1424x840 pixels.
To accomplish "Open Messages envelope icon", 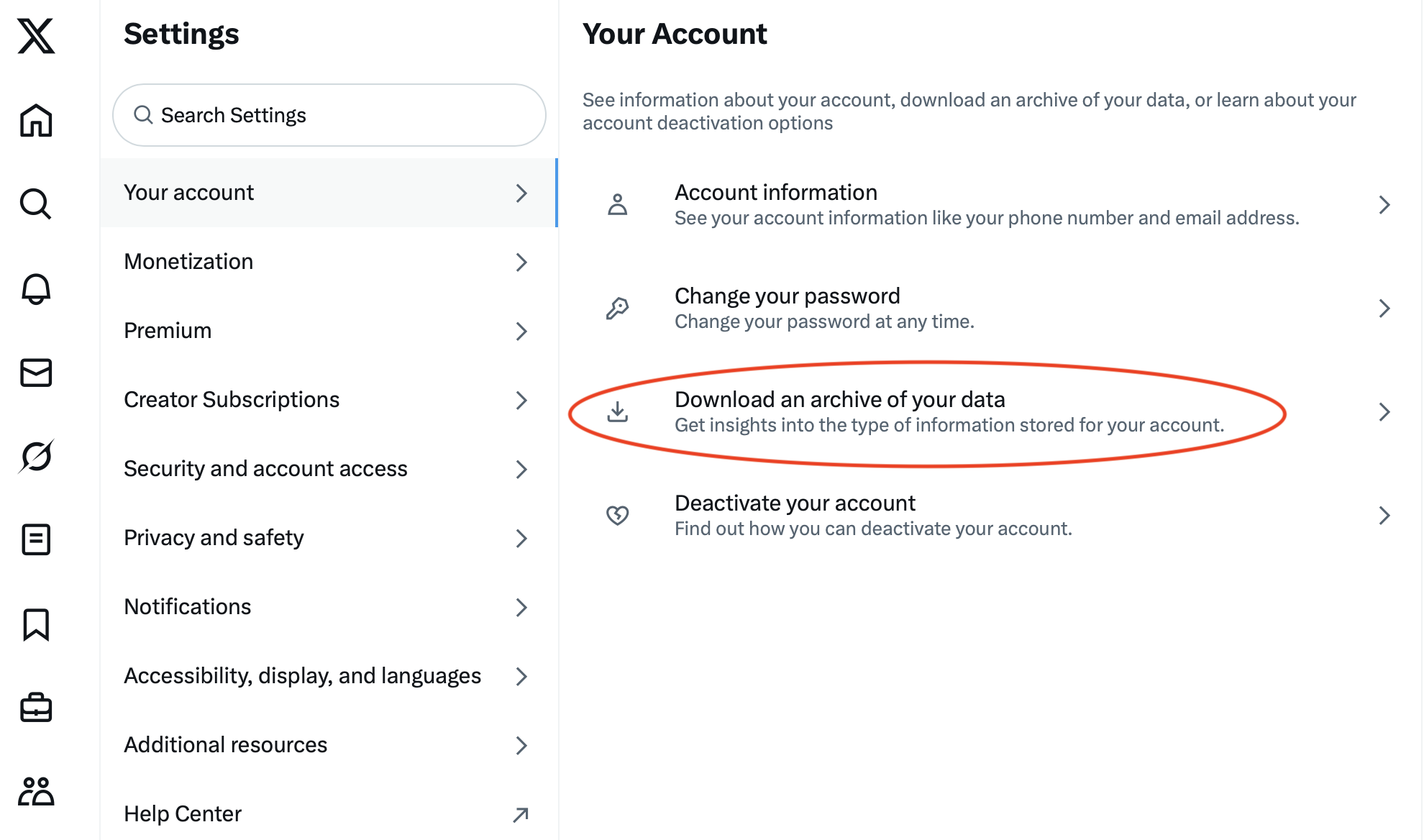I will click(x=36, y=373).
